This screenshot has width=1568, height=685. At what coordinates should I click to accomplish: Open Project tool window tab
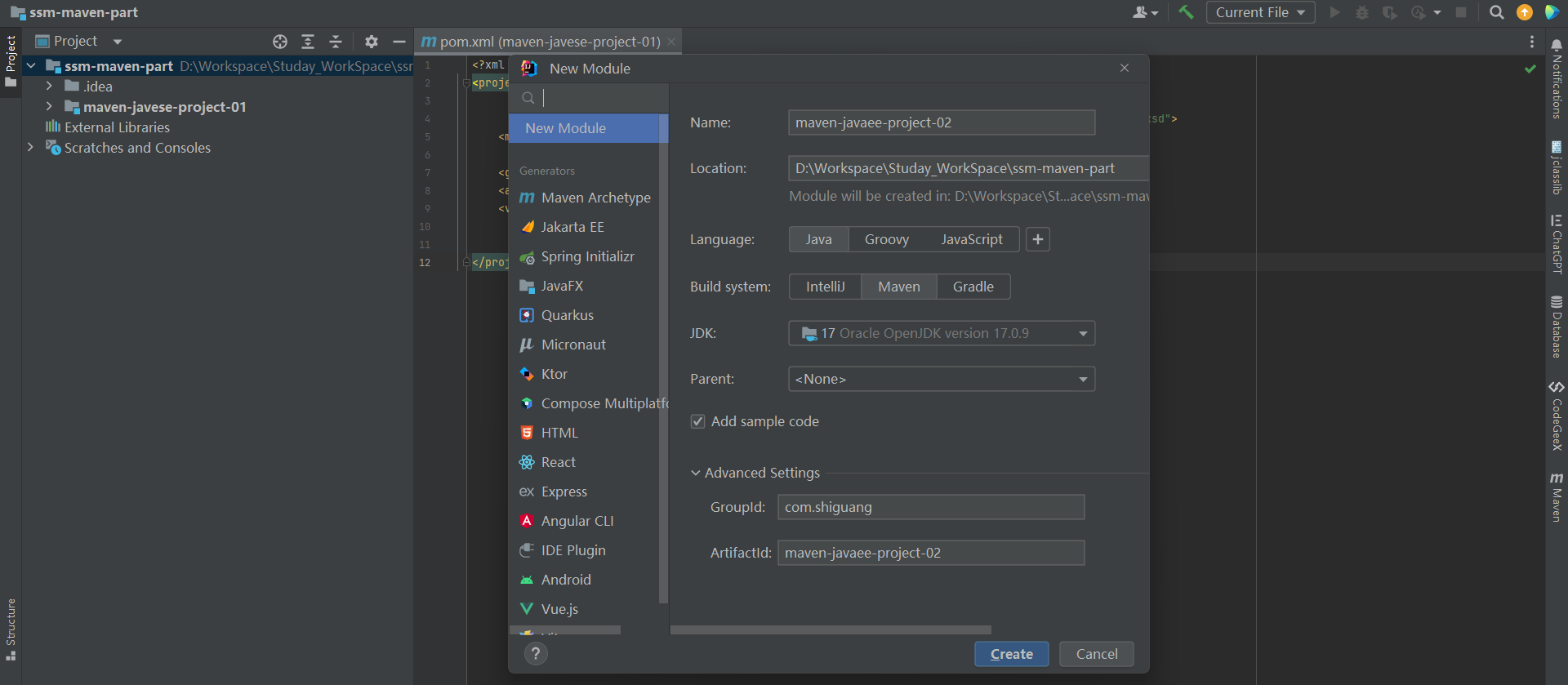pos(11,62)
